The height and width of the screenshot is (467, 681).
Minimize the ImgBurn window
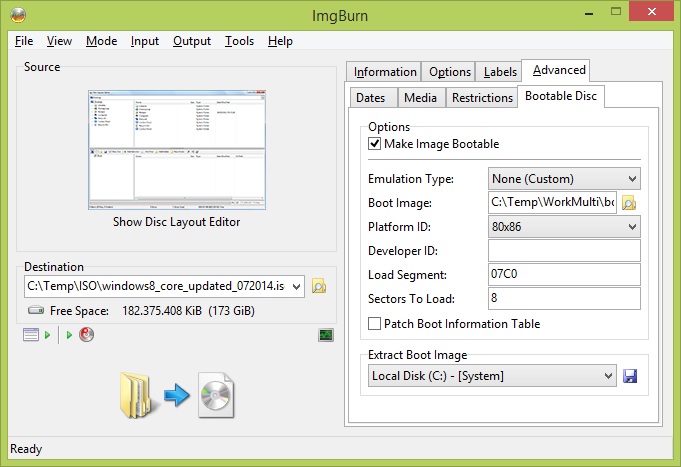click(x=589, y=13)
